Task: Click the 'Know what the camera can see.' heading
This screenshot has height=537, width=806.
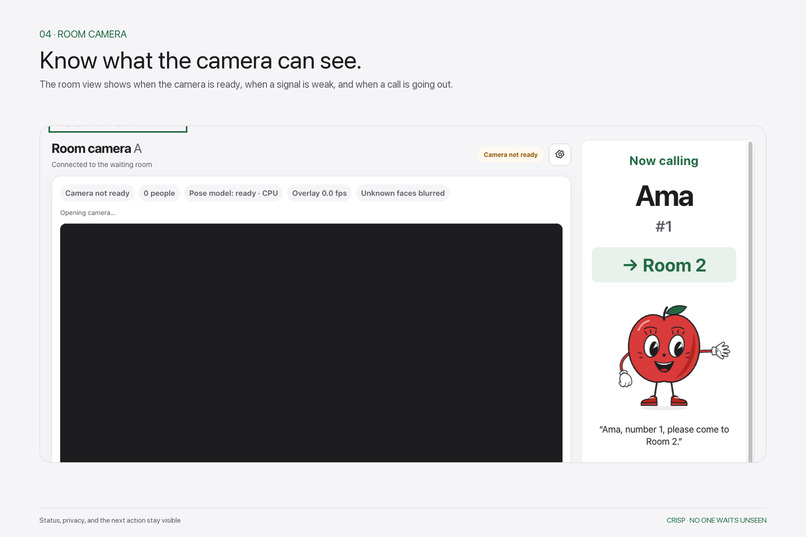Action: [200, 61]
